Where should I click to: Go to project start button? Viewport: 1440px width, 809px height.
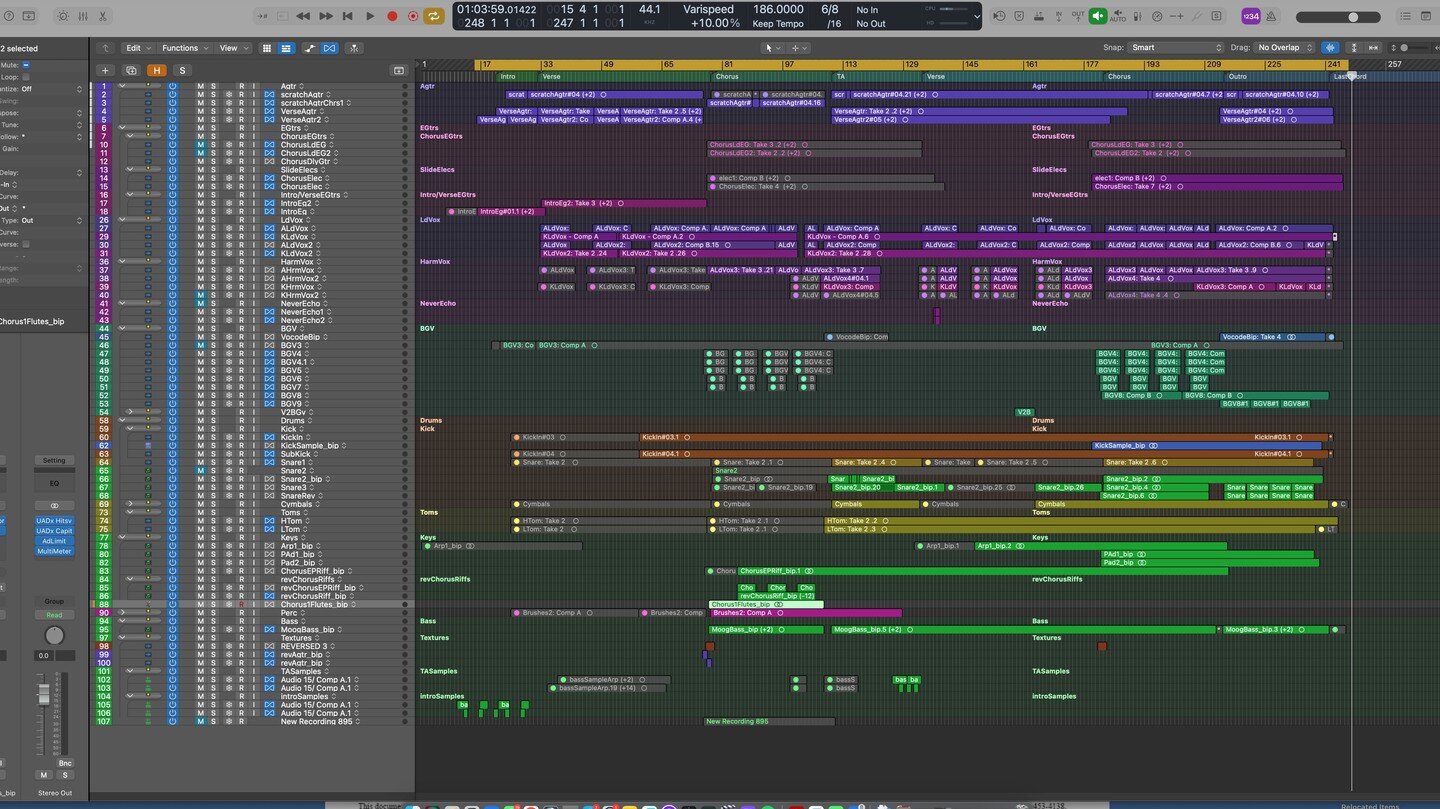(x=348, y=16)
